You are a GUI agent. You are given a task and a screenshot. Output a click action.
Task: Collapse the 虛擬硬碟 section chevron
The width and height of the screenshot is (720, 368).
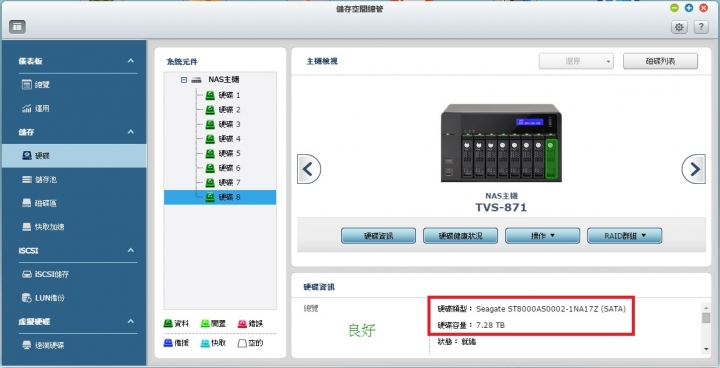click(130, 321)
